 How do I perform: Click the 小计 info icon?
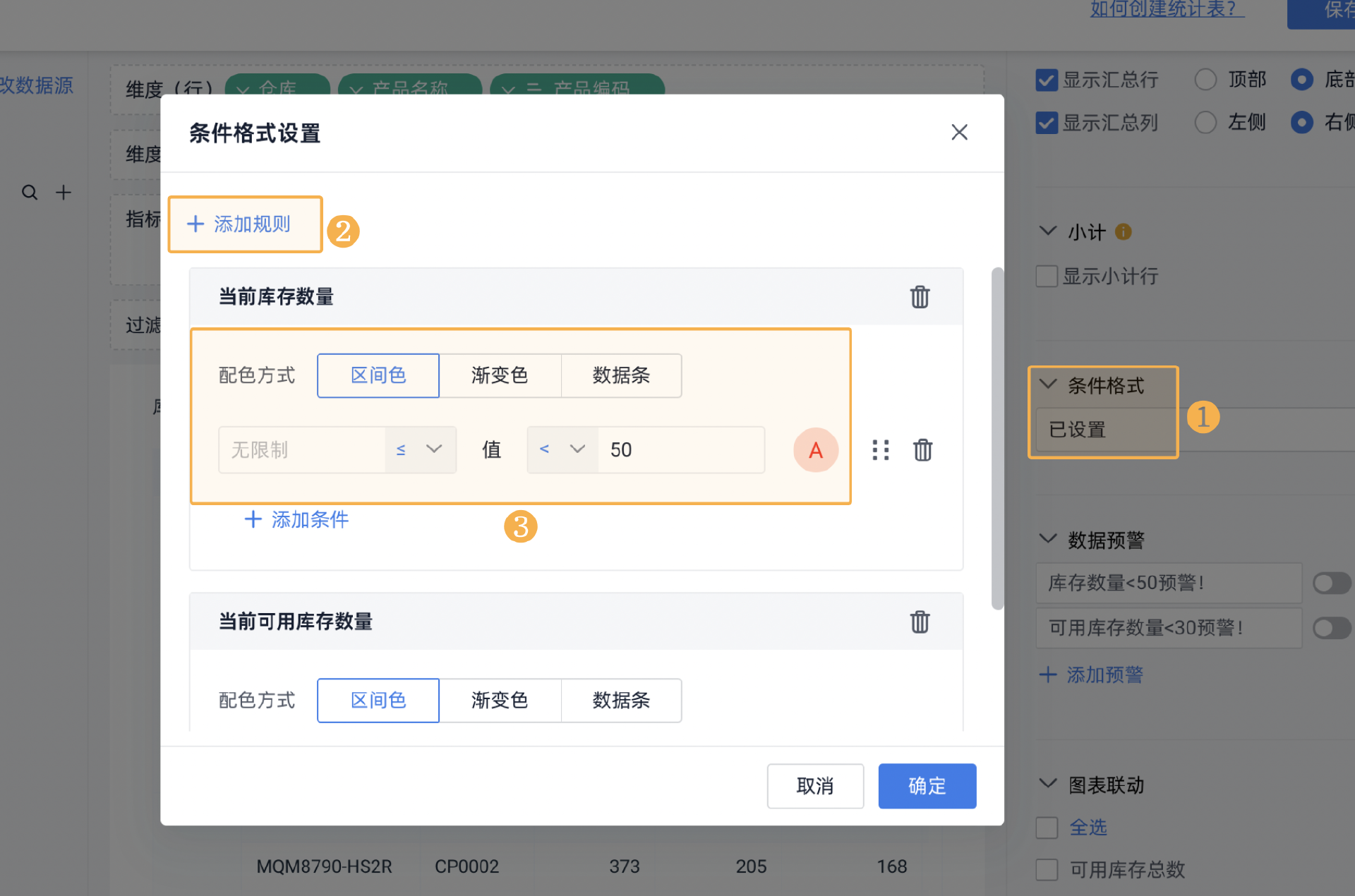1123,232
